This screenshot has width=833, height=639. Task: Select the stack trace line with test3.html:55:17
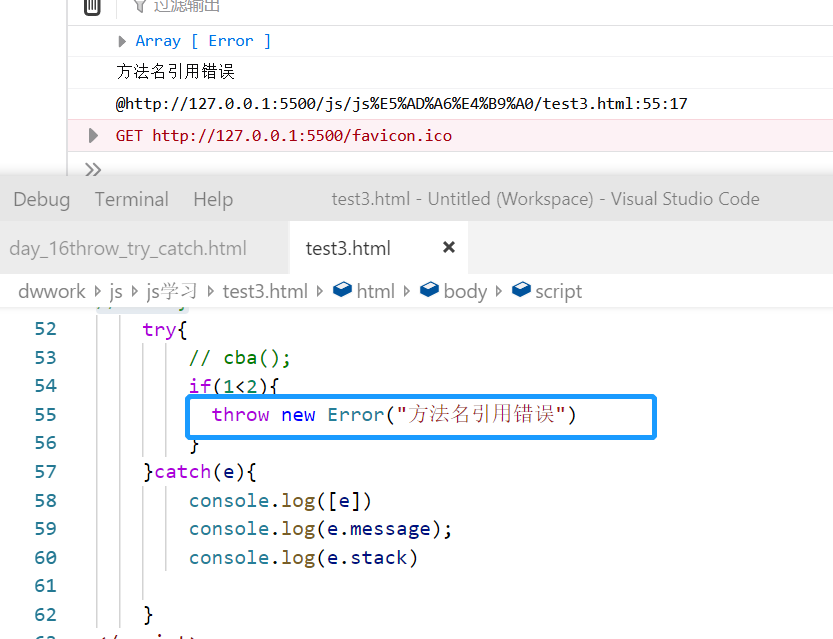pos(401,104)
